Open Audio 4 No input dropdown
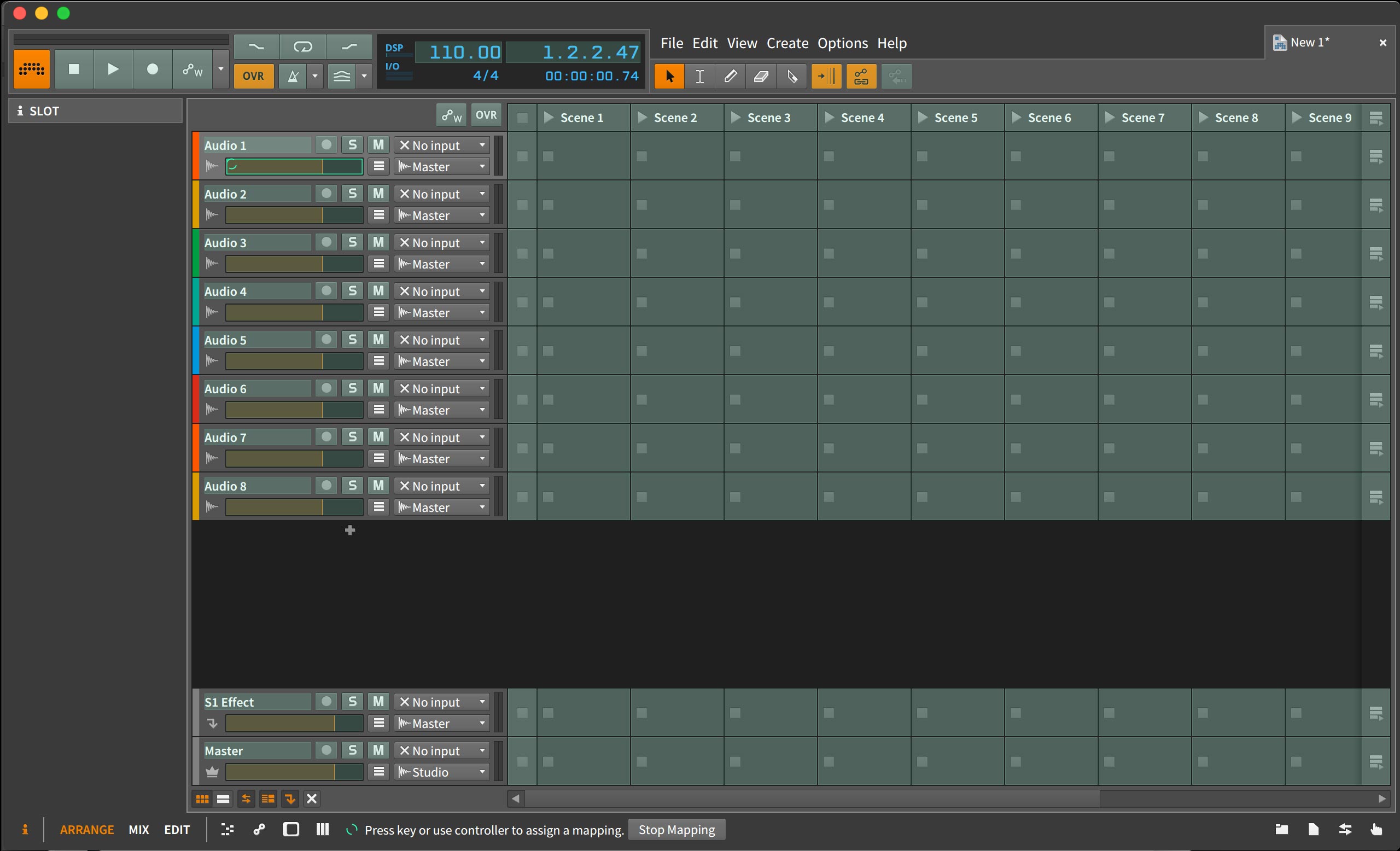The image size is (1400, 851). 442,291
